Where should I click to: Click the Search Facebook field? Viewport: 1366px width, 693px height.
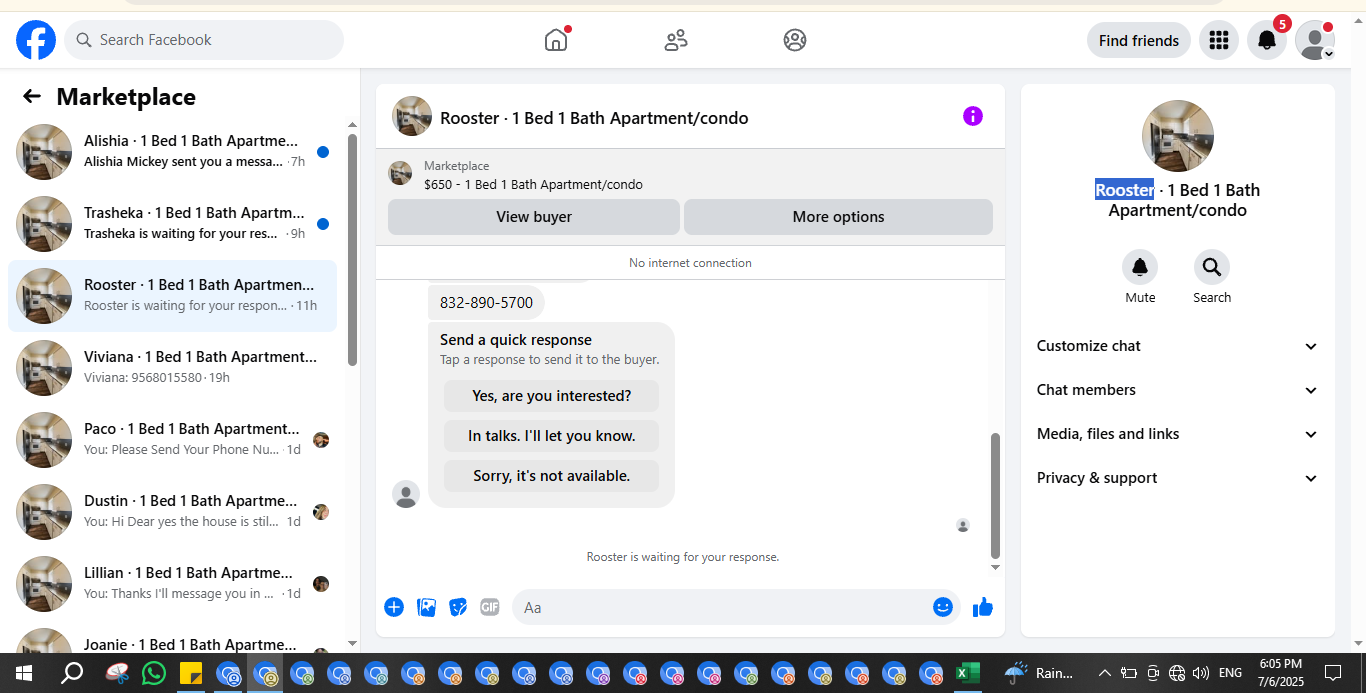pos(204,40)
